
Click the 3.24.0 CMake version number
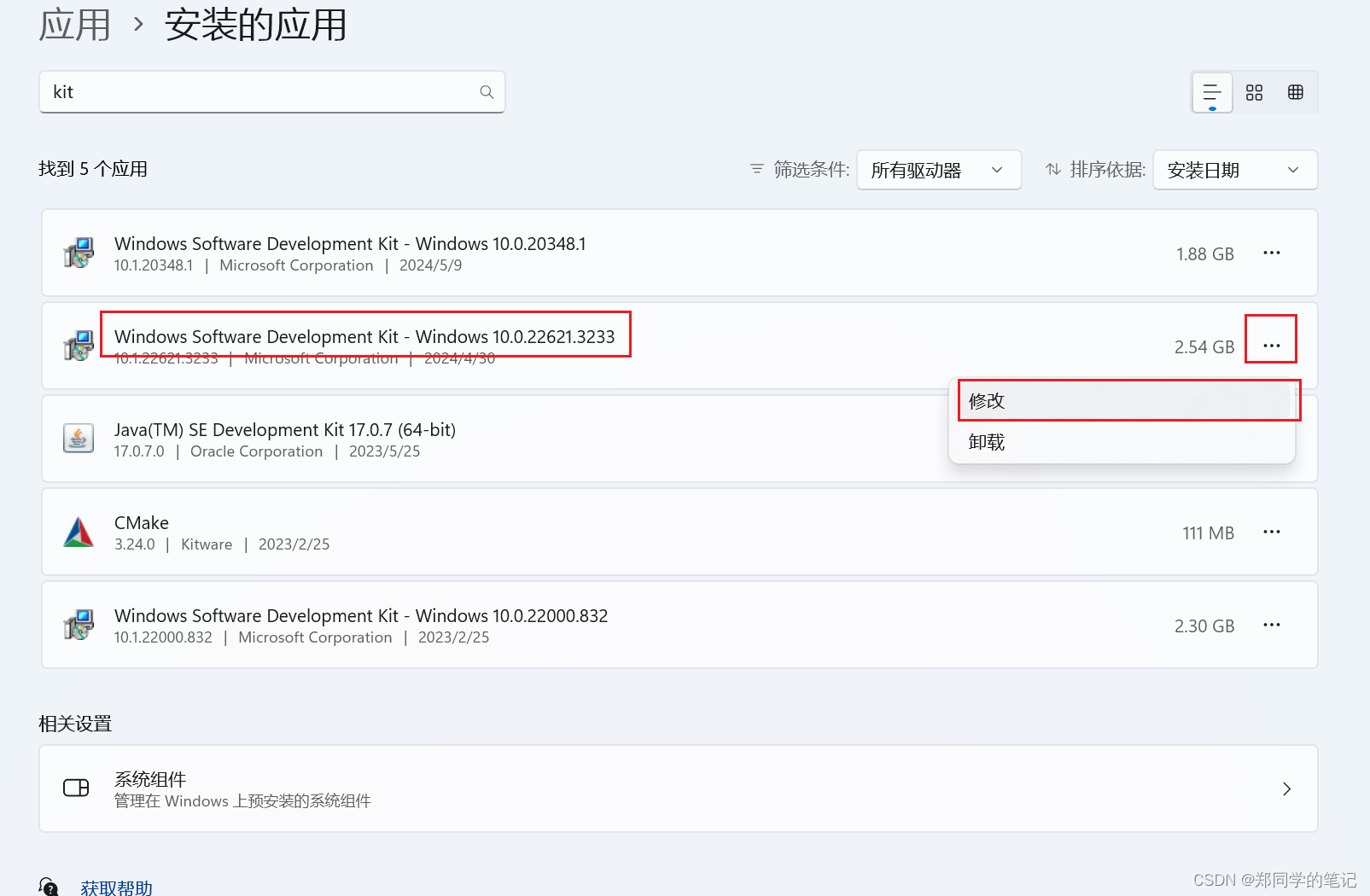(x=135, y=544)
